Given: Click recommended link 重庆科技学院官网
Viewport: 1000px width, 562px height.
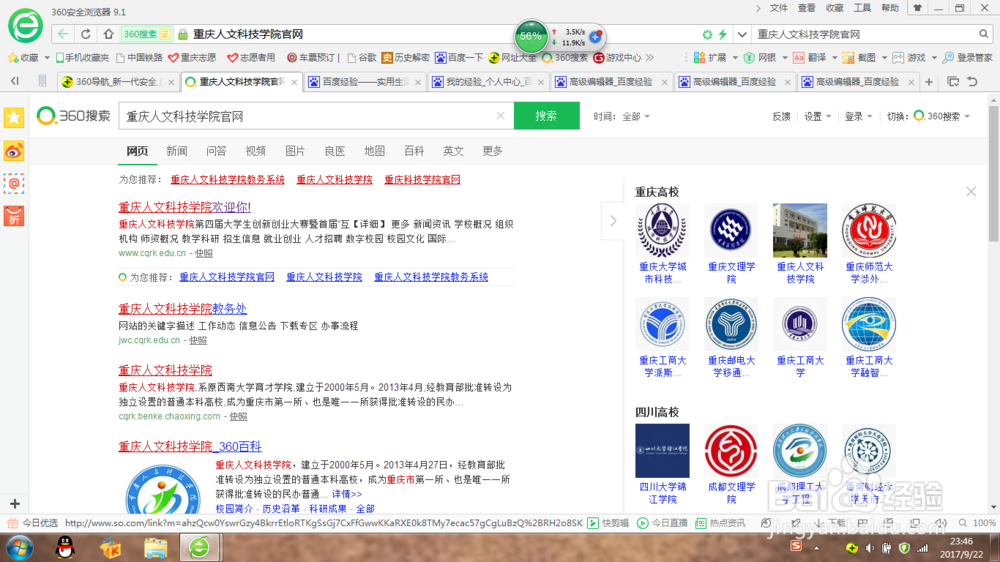Looking at the screenshot, I should [422, 180].
